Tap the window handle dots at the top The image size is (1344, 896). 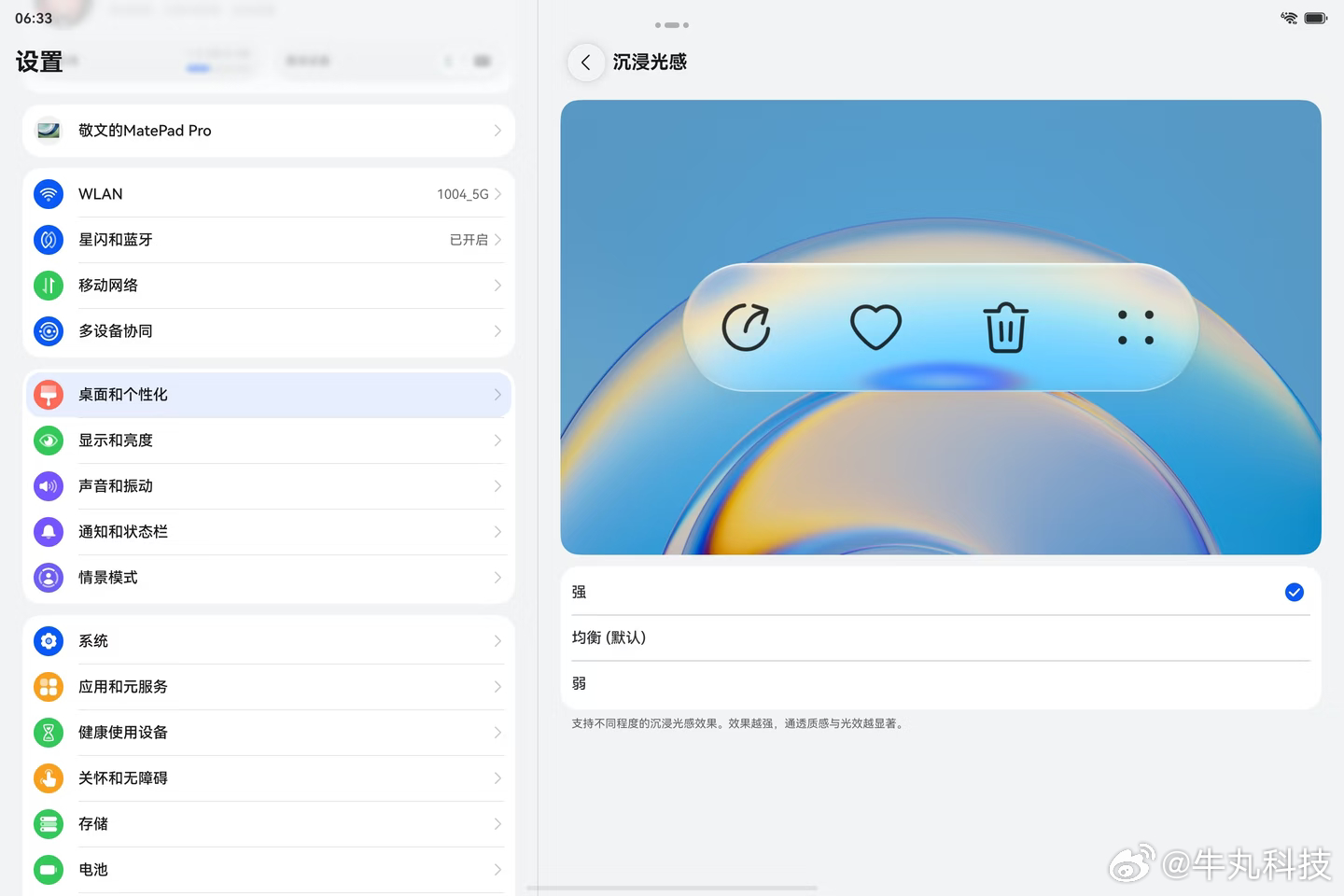click(x=672, y=25)
